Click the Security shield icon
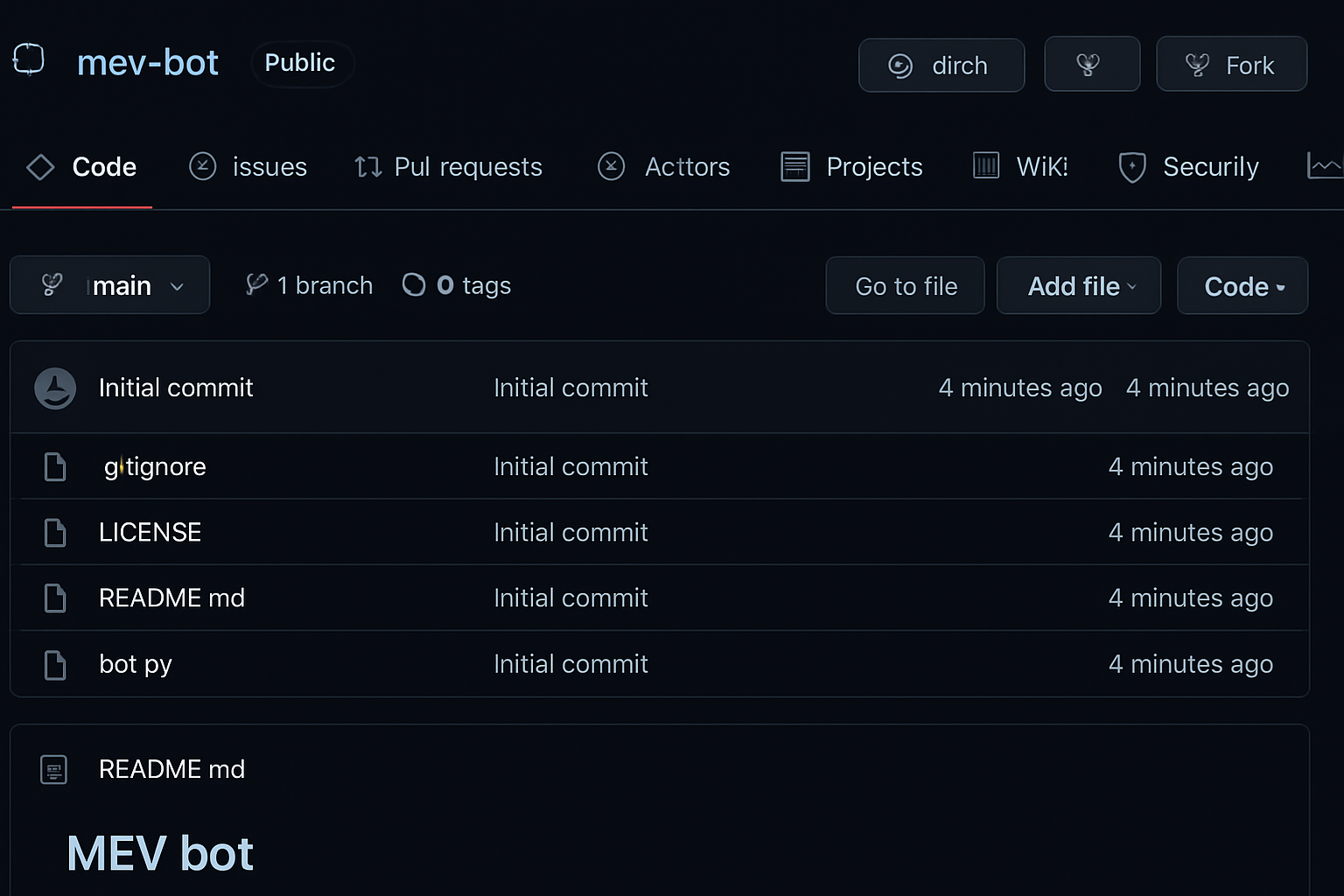The image size is (1344, 896). click(x=1132, y=166)
